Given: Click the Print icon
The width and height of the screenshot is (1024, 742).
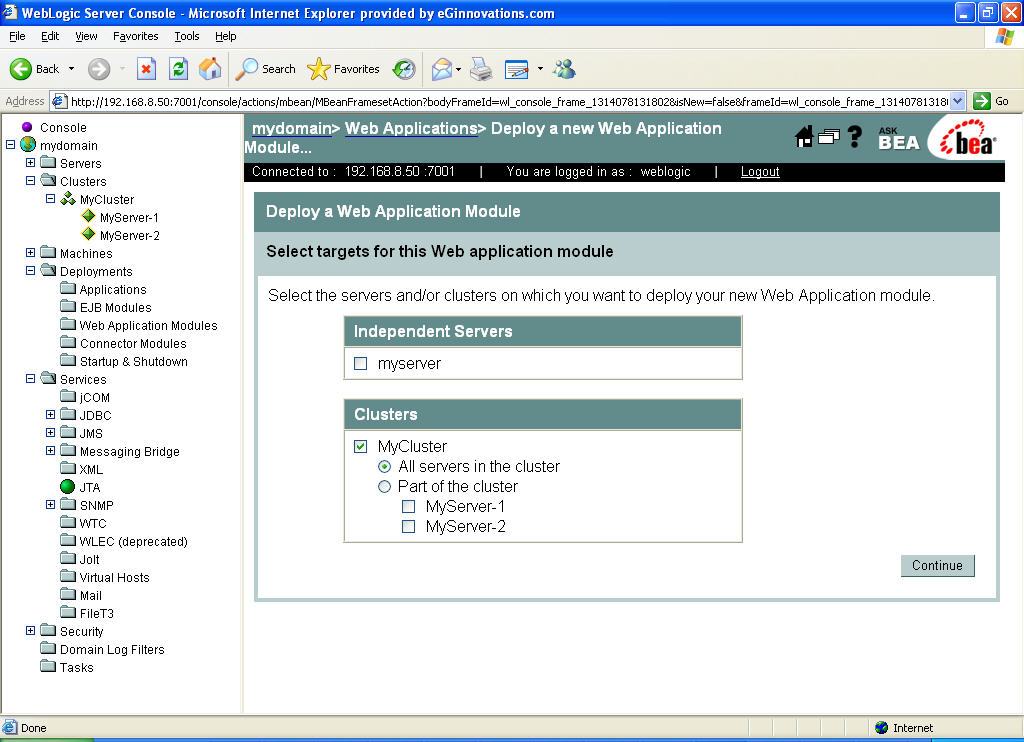Looking at the screenshot, I should (x=481, y=69).
